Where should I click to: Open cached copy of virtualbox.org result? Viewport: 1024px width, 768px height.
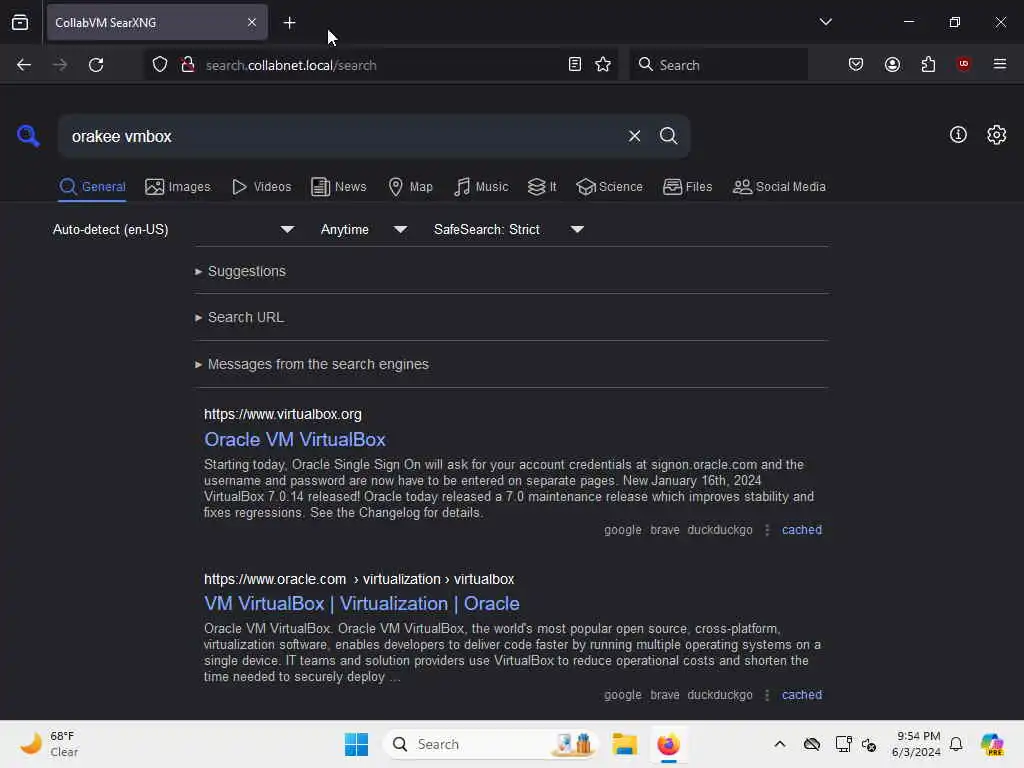tap(801, 530)
